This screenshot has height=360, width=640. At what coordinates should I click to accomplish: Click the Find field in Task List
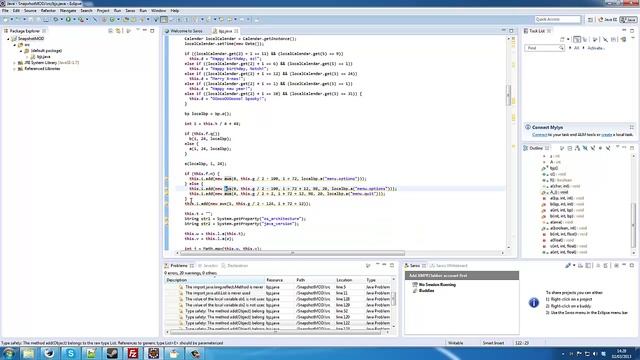(544, 48)
